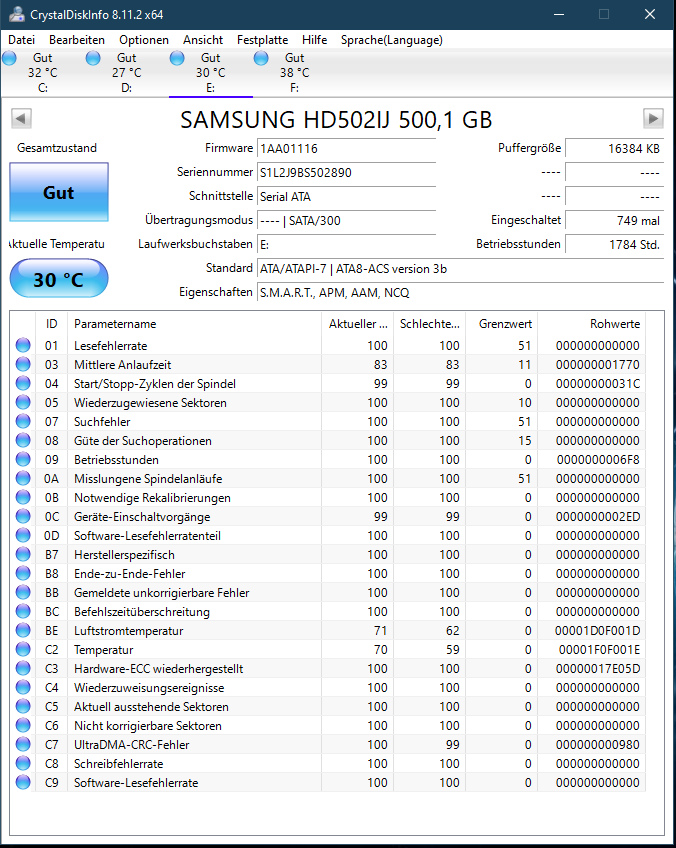Click the SAMSUNG HD502IJ 500,1 GB title

336,120
